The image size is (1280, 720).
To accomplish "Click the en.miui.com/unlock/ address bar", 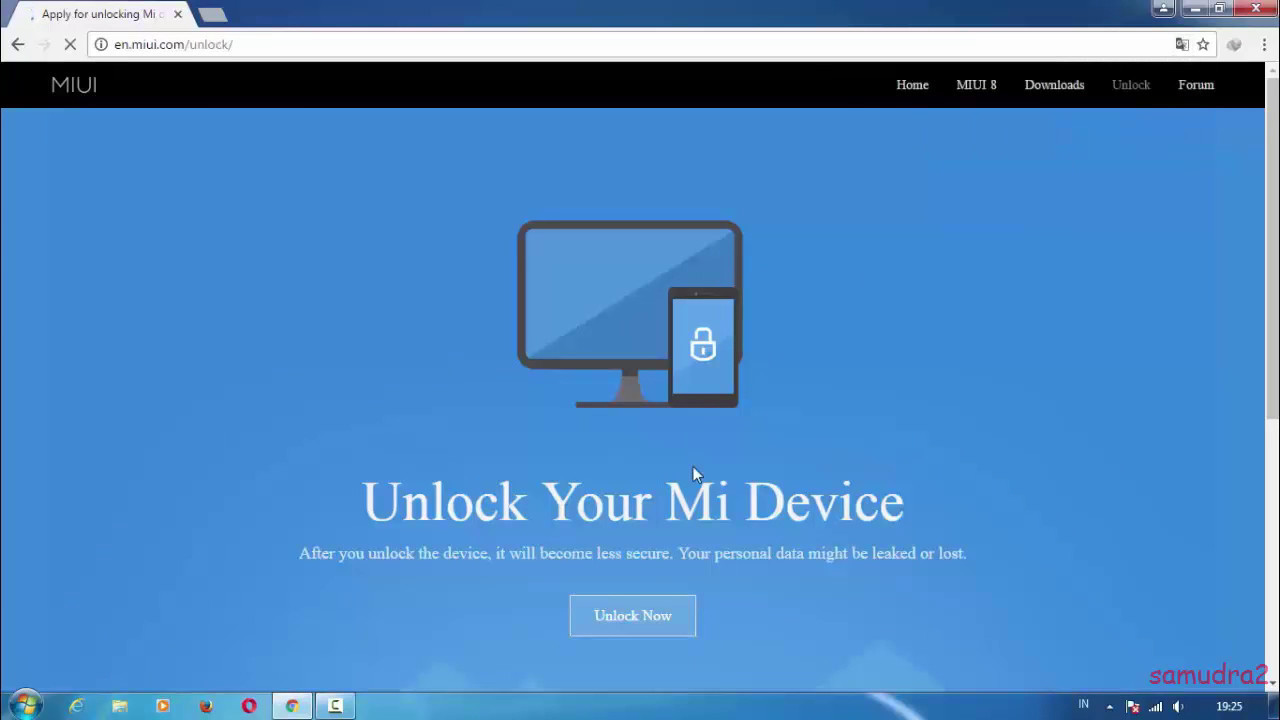I will tap(640, 44).
